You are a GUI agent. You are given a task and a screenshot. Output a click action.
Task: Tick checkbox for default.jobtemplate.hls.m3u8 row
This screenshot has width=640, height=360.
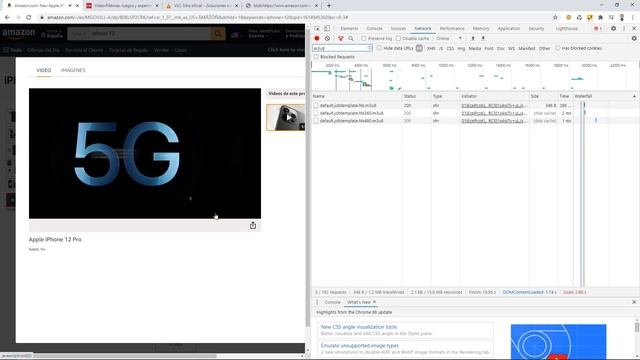(x=316, y=105)
